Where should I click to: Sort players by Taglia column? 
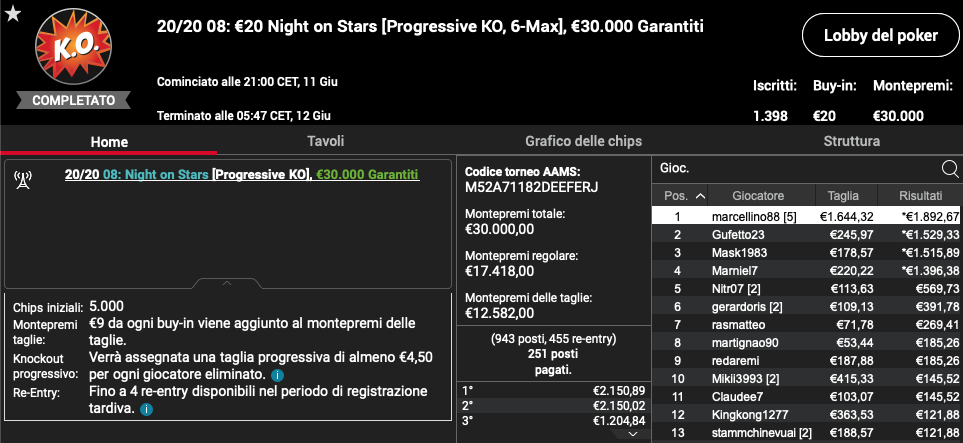click(843, 196)
